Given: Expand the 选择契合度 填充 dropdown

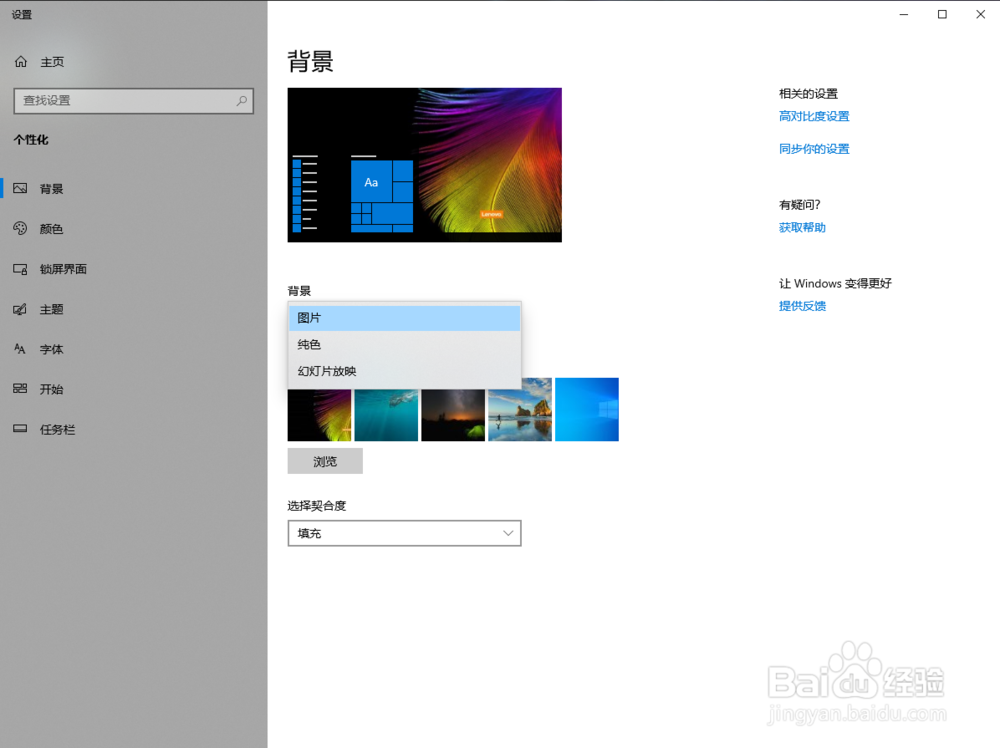Looking at the screenshot, I should pyautogui.click(x=404, y=533).
